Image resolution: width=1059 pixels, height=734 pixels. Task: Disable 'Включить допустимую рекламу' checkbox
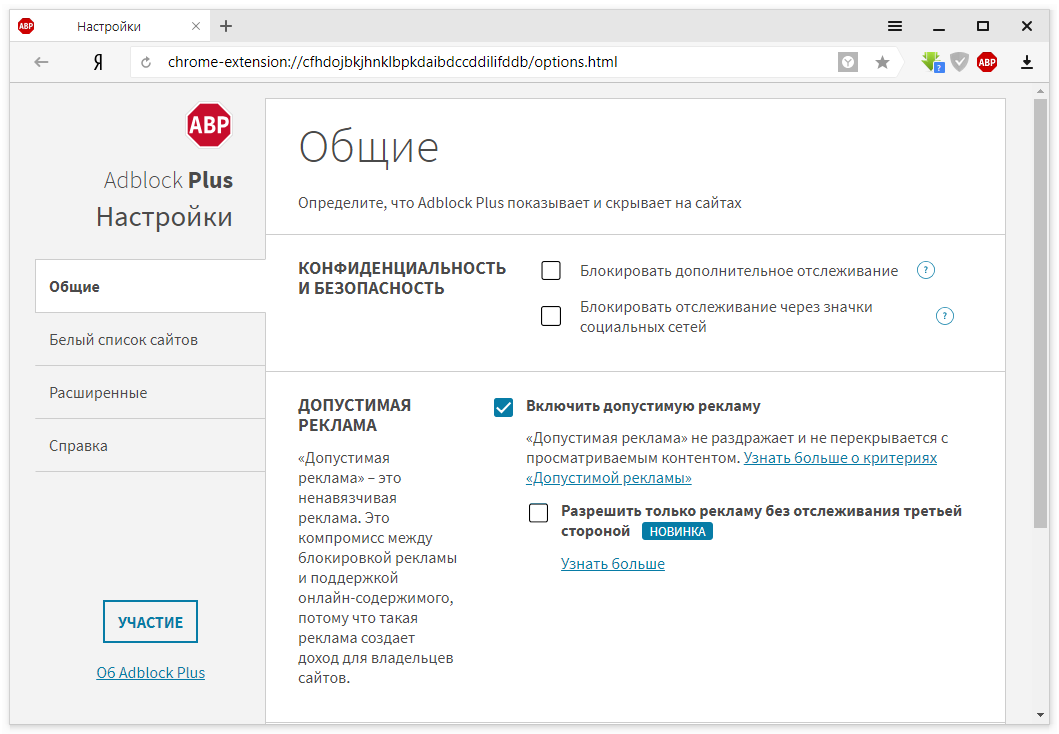coord(503,406)
